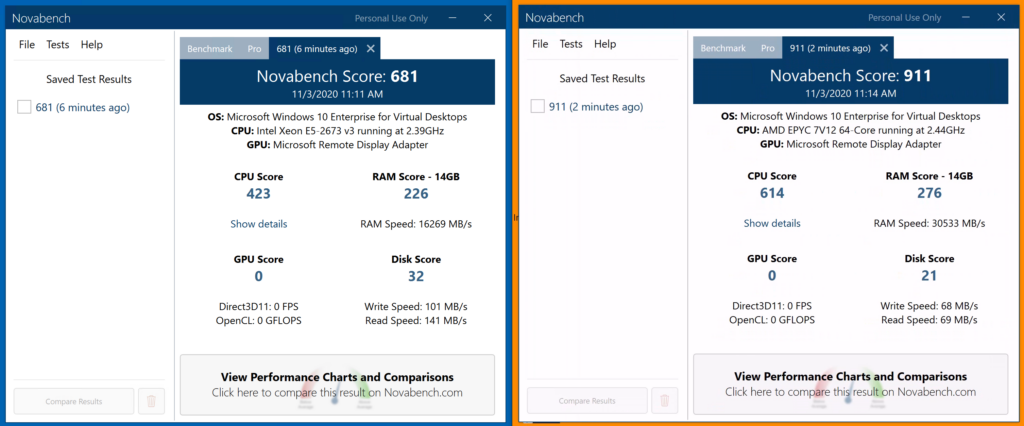The height and width of the screenshot is (426, 1024).
Task: Show CPU details for score 614
Action: click(x=772, y=223)
